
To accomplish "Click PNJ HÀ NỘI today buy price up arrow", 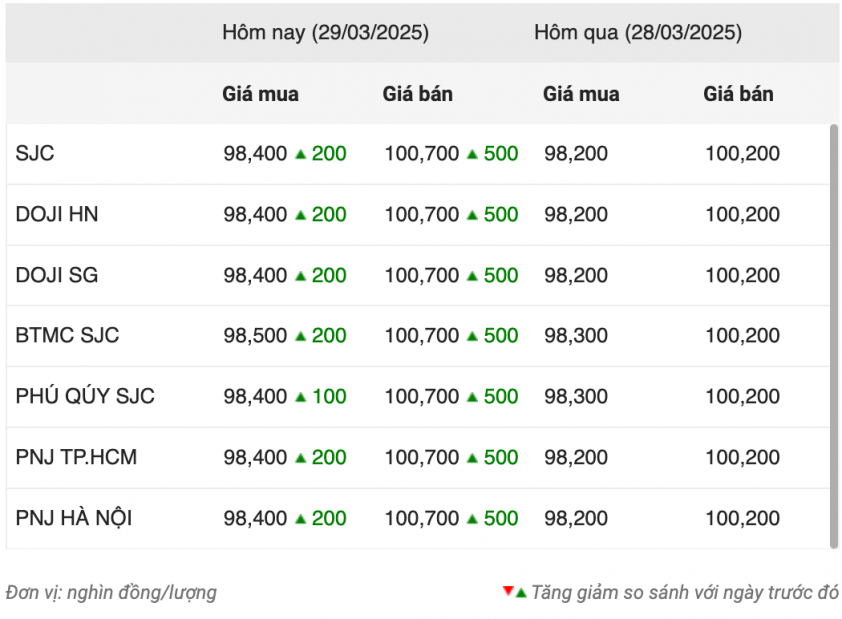I will (x=301, y=519).
